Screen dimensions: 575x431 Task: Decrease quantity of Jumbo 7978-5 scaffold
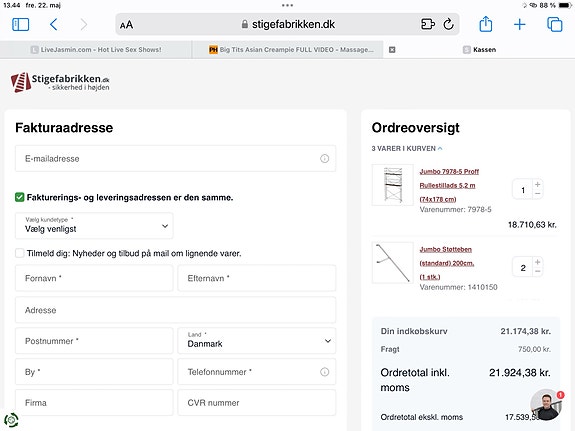tap(538, 194)
